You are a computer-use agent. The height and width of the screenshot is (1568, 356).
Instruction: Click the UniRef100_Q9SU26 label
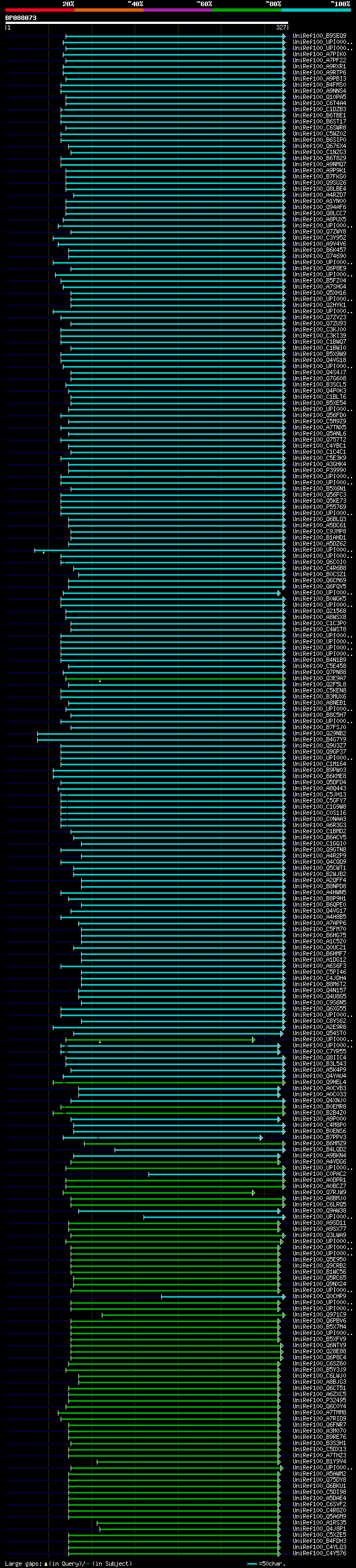319,182
